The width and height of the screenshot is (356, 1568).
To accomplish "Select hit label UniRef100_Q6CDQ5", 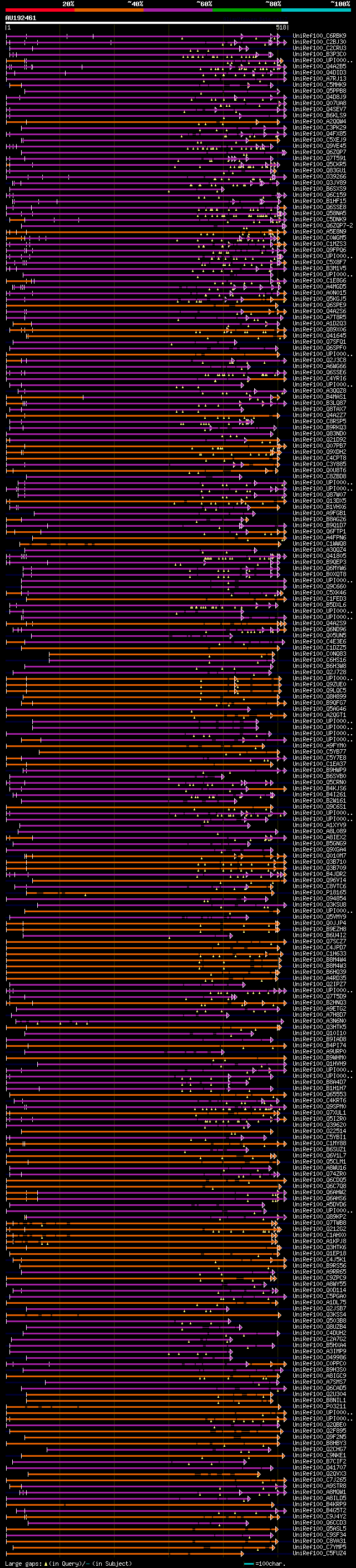I will tap(319, 1180).
